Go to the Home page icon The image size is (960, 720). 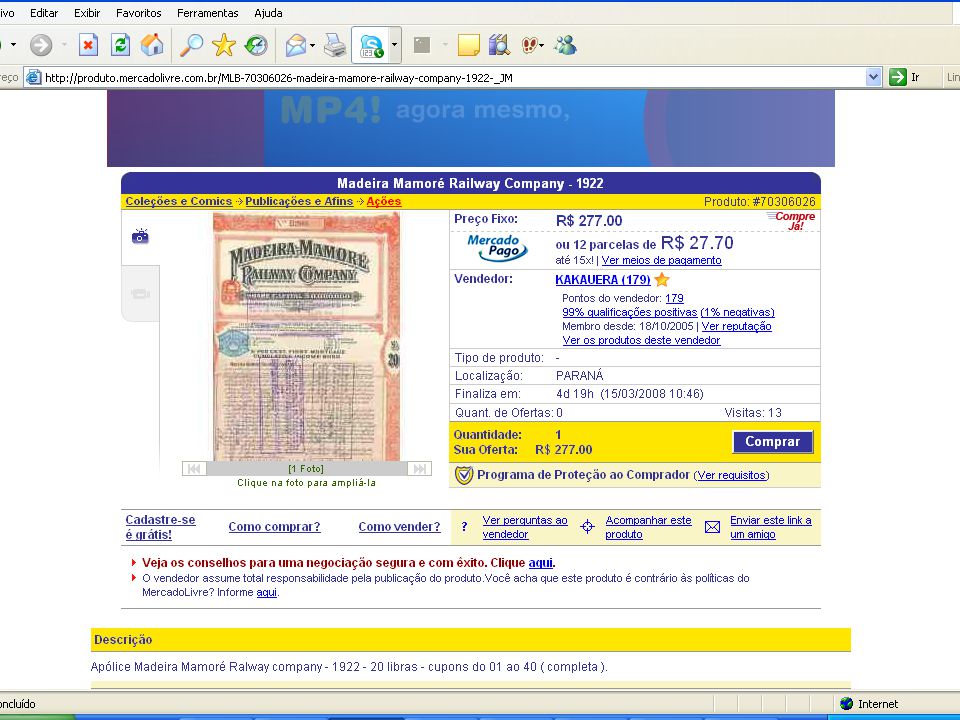(152, 45)
